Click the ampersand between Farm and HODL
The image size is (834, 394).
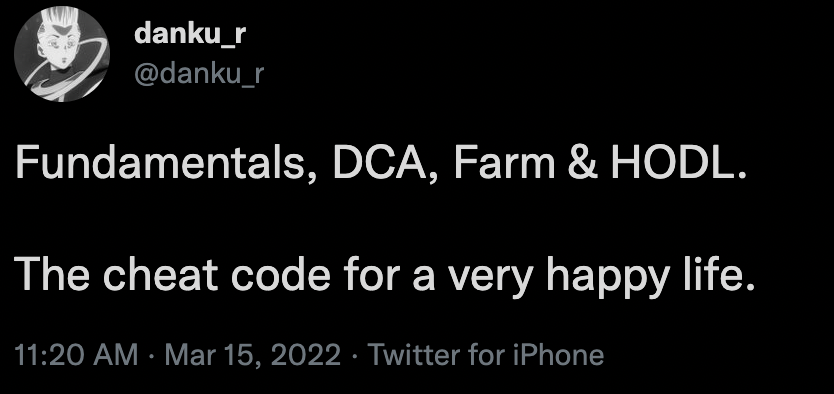pyautogui.click(x=582, y=164)
